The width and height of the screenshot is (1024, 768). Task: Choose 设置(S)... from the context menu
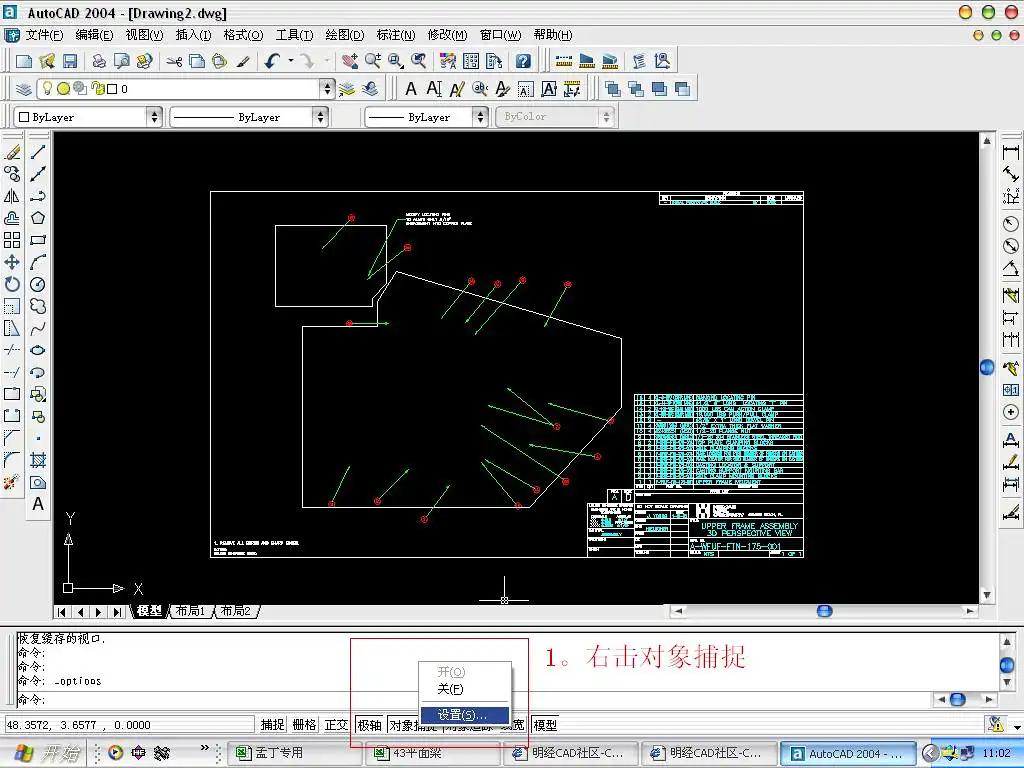[x=464, y=715]
